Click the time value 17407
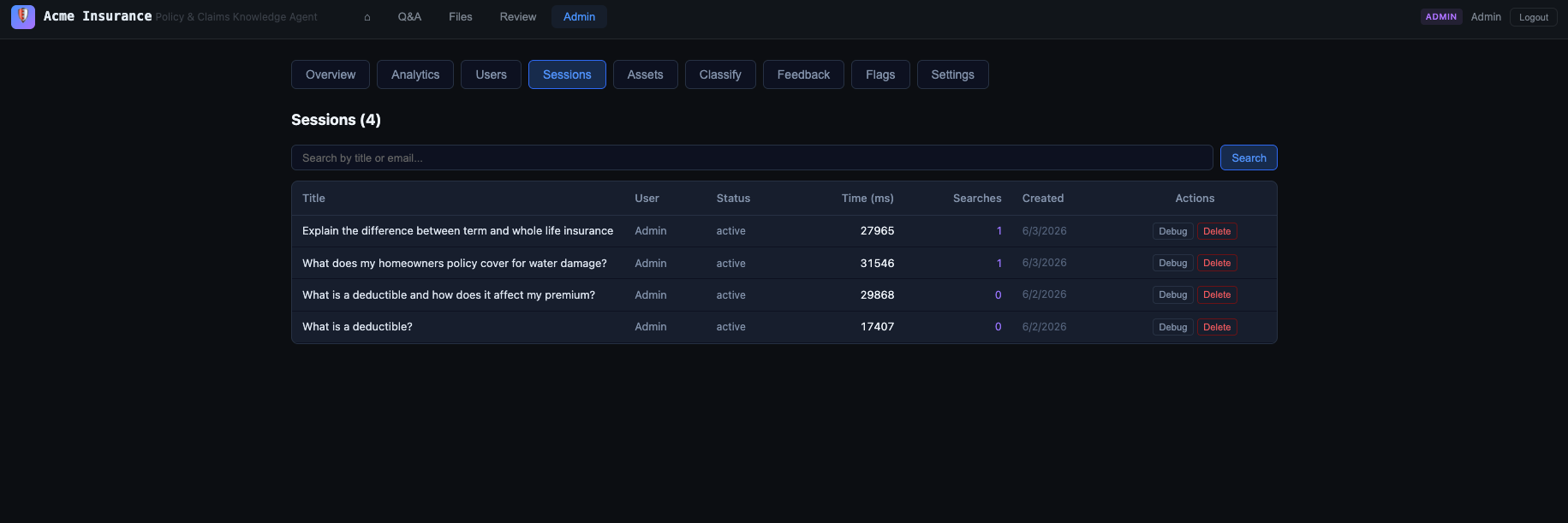The height and width of the screenshot is (523, 1568). (877, 327)
